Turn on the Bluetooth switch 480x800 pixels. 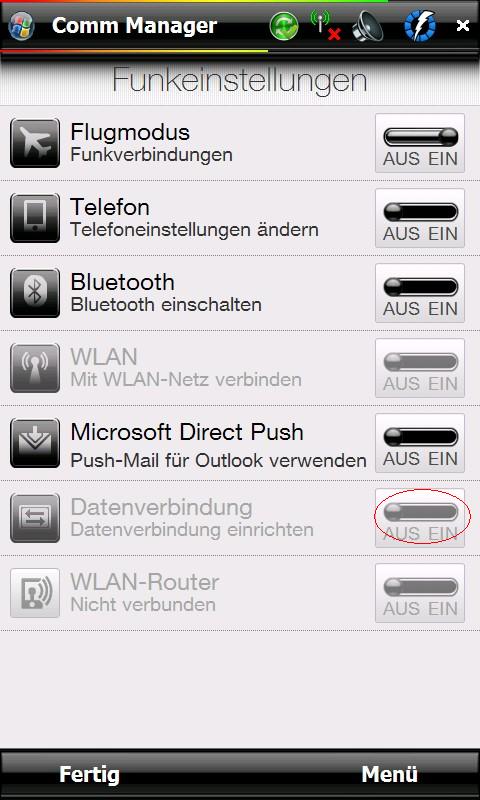pos(420,293)
